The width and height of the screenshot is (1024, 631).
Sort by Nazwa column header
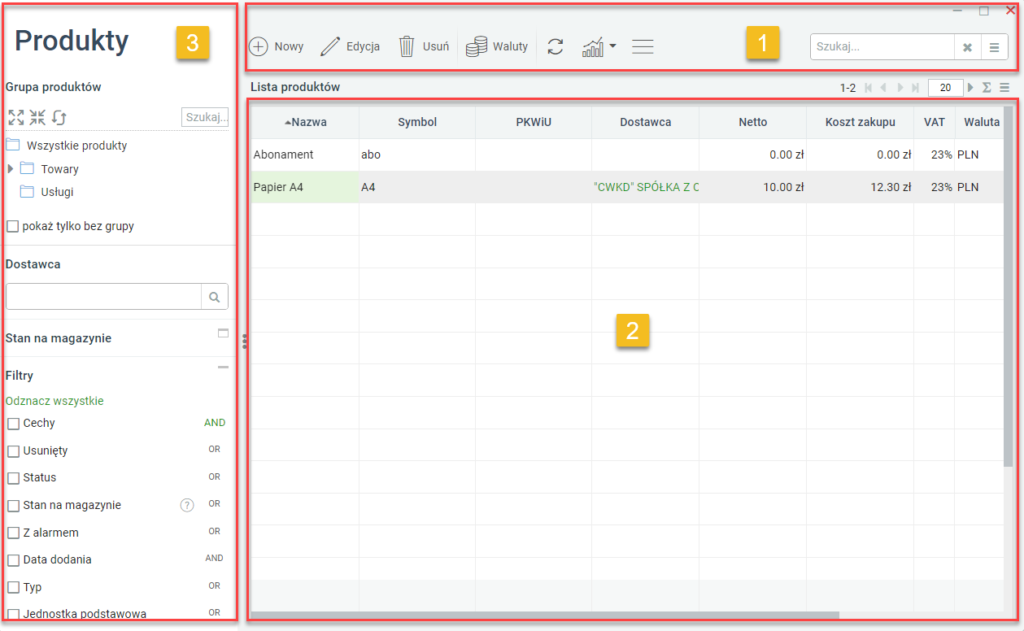click(305, 122)
